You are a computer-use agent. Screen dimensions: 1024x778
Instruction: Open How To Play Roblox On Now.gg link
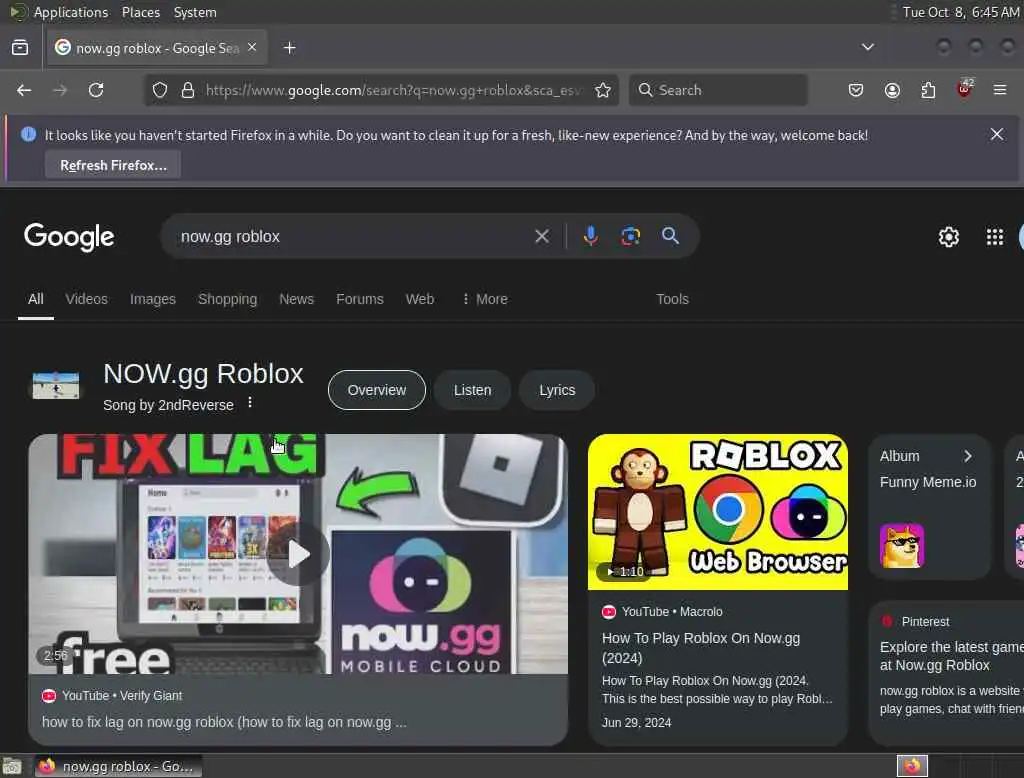pyautogui.click(x=701, y=647)
